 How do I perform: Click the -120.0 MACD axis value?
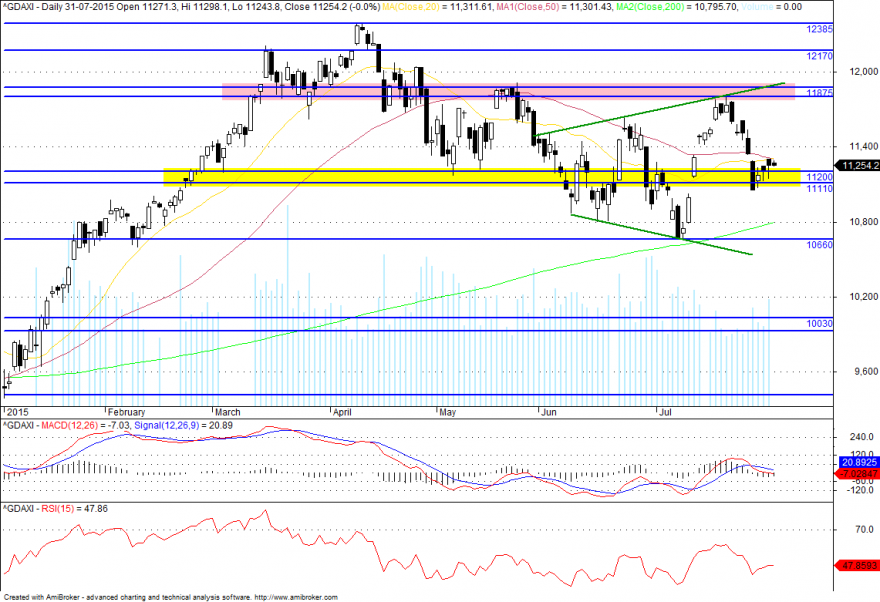(x=862, y=490)
